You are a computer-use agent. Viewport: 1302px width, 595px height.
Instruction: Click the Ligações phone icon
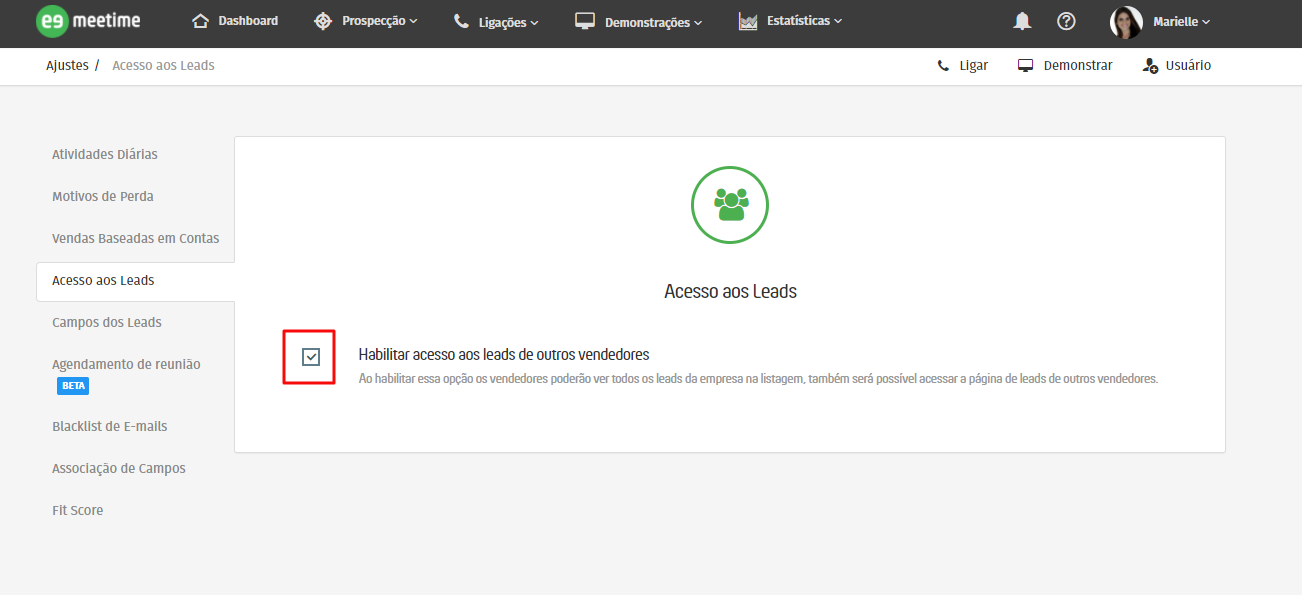(x=461, y=21)
